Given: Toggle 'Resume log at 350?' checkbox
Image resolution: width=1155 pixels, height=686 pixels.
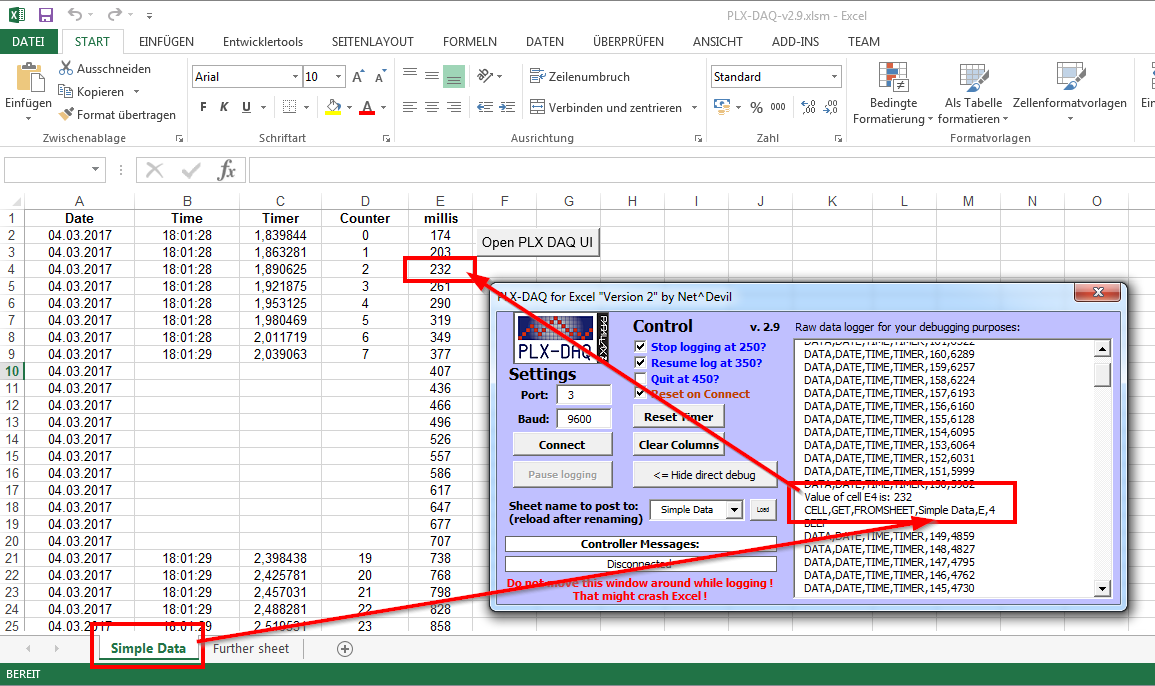Looking at the screenshot, I should [640, 363].
